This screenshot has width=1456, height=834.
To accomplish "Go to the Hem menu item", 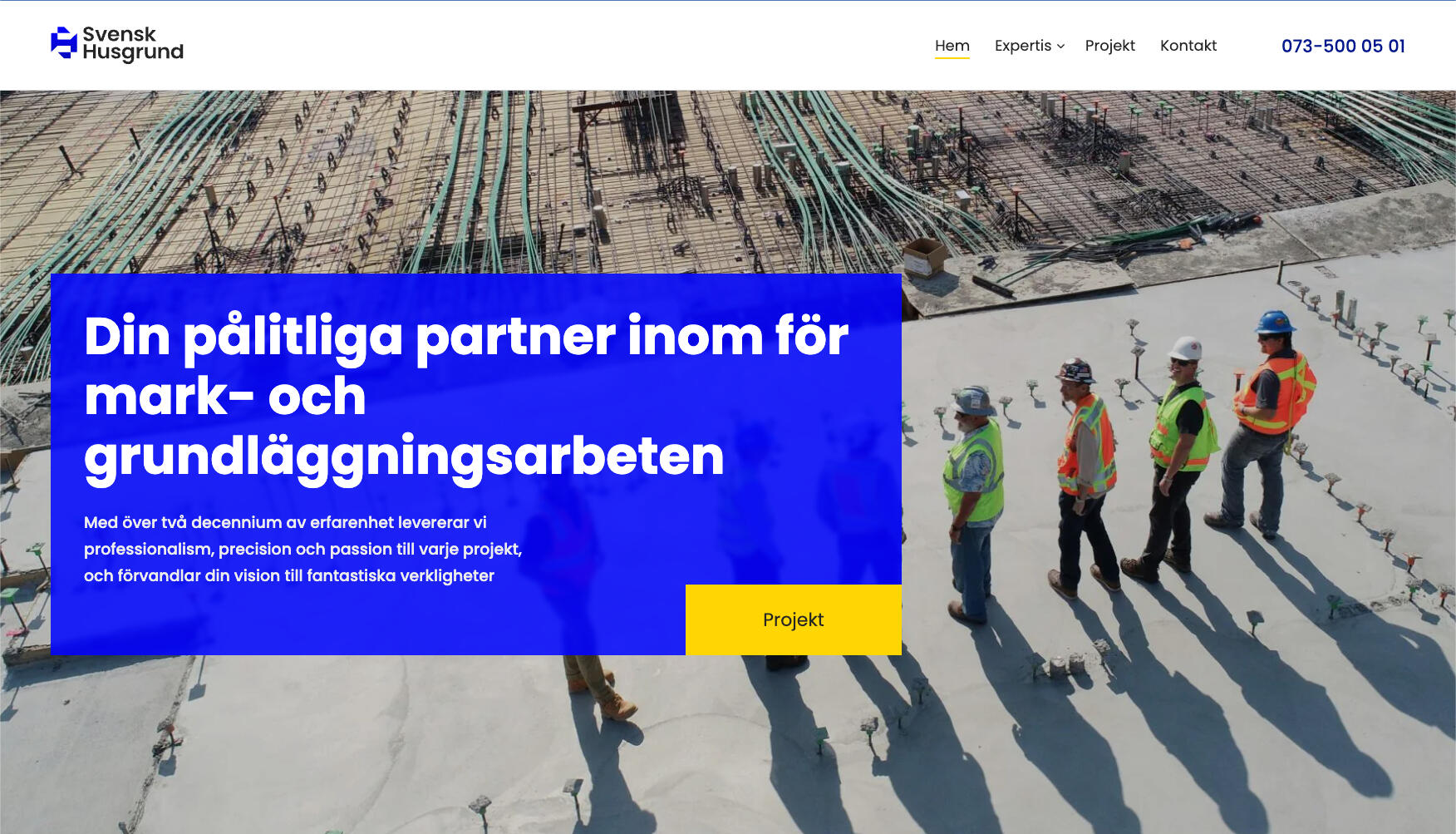I will click(952, 46).
